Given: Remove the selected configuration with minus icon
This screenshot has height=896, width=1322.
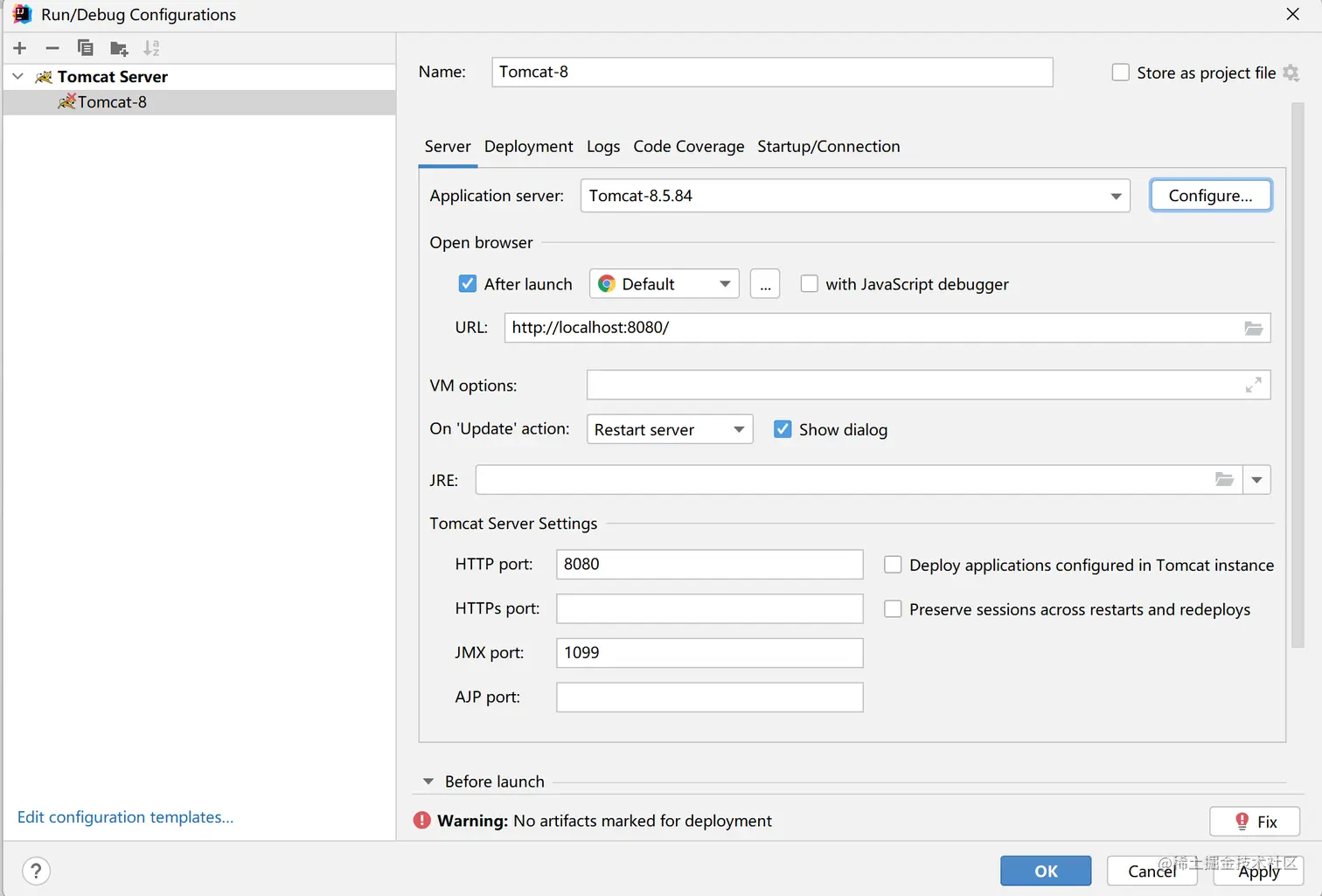Looking at the screenshot, I should point(52,48).
